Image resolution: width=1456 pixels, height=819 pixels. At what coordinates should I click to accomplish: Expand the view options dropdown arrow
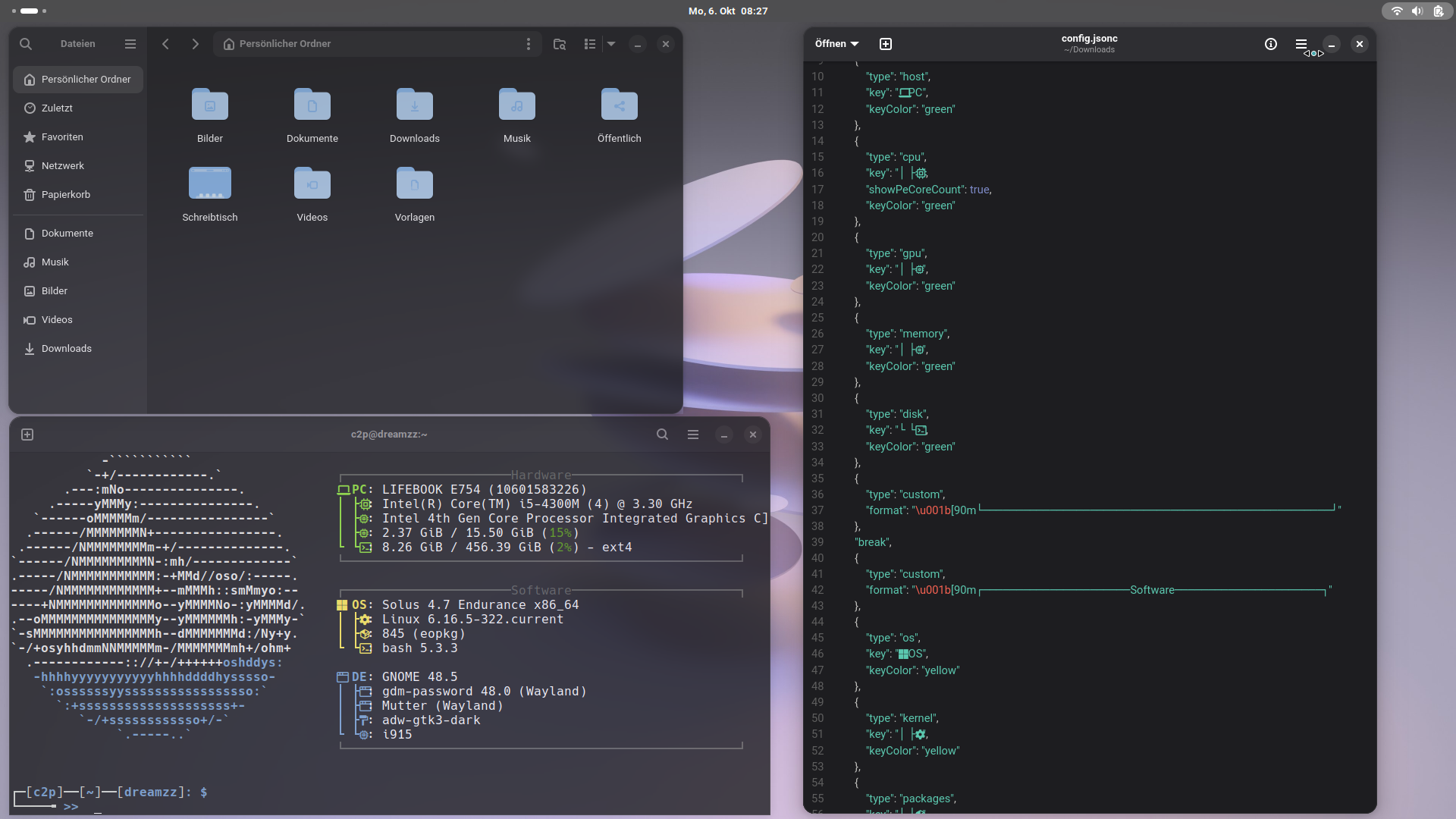611,44
